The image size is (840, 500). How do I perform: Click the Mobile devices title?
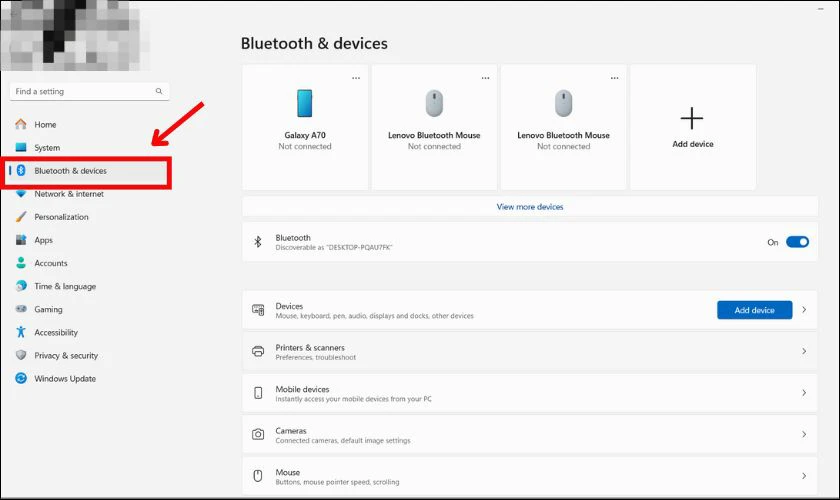tap(302, 389)
